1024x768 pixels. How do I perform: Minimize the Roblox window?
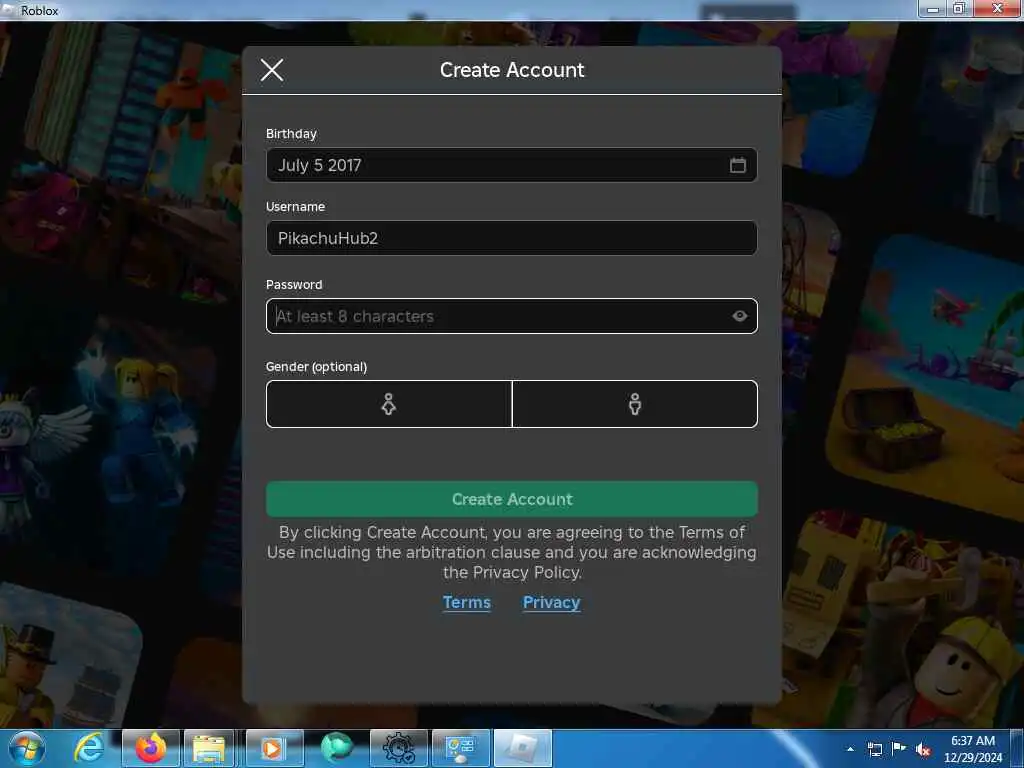click(933, 8)
